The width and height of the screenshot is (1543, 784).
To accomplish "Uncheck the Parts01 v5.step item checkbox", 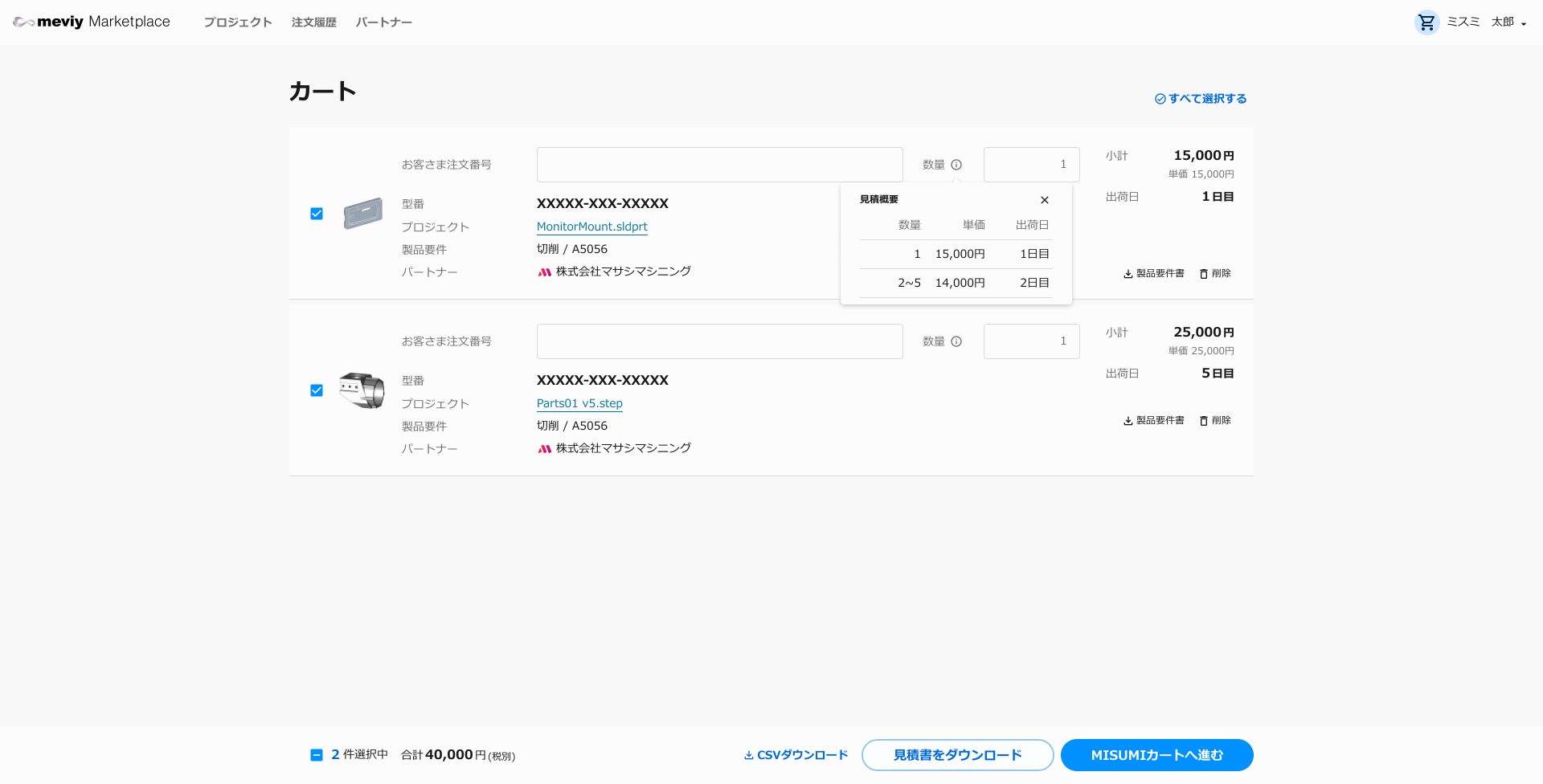I will [x=317, y=390].
